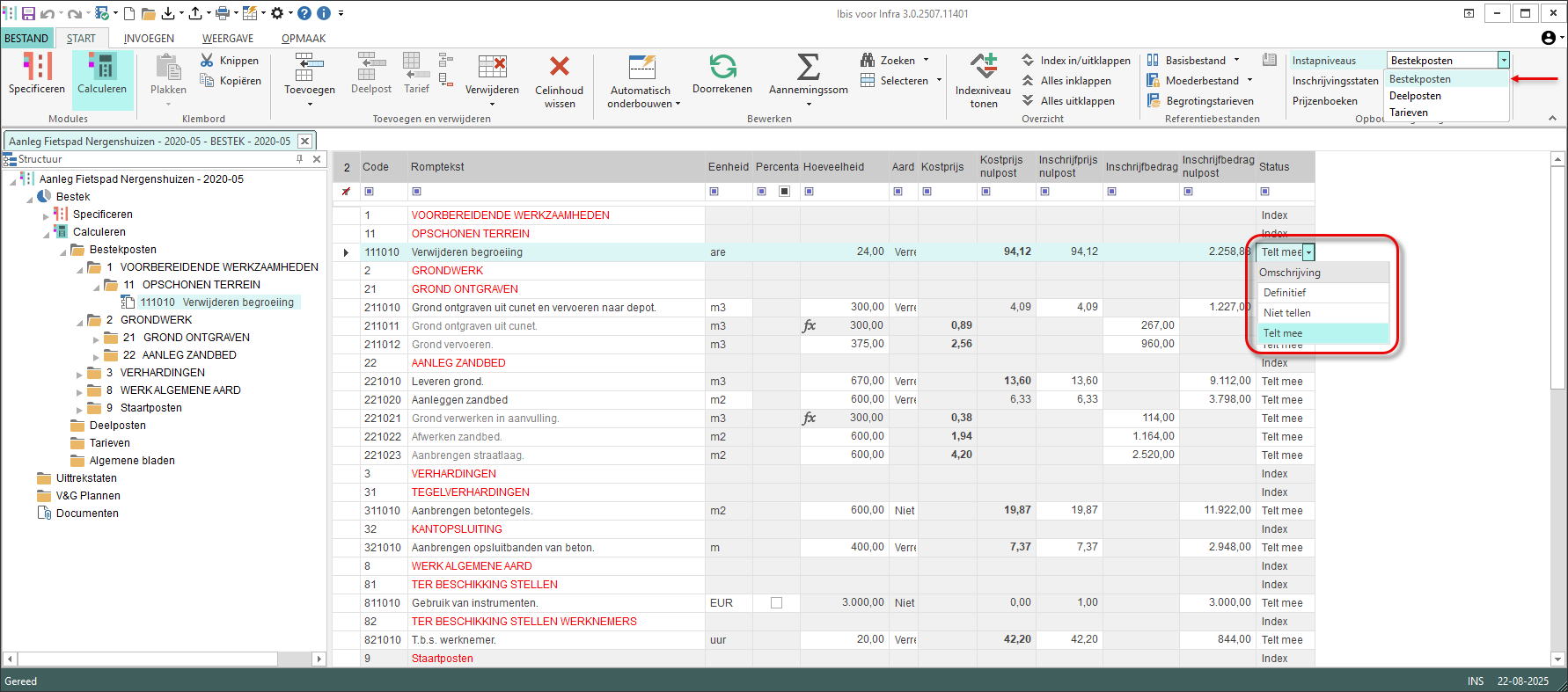1568x692 pixels.
Task: Open the Aannemingssom sigma tool
Action: pos(808,68)
